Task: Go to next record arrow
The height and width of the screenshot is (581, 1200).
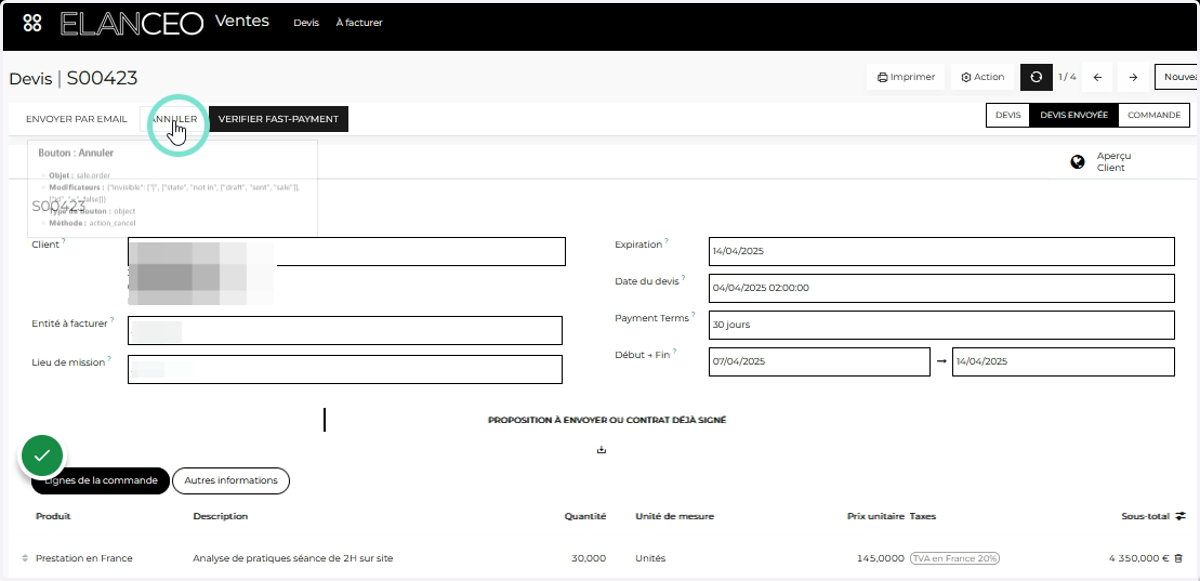Action: pos(1133,77)
